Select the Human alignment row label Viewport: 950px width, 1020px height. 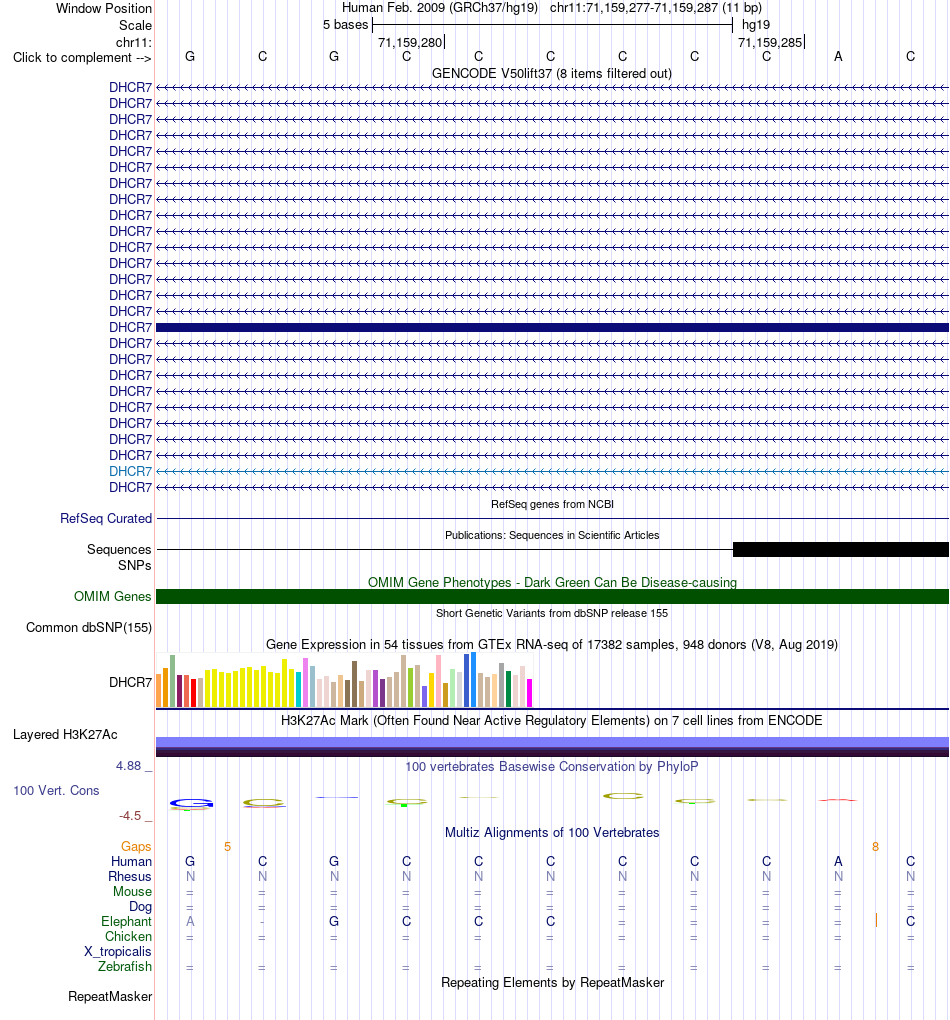(131, 861)
